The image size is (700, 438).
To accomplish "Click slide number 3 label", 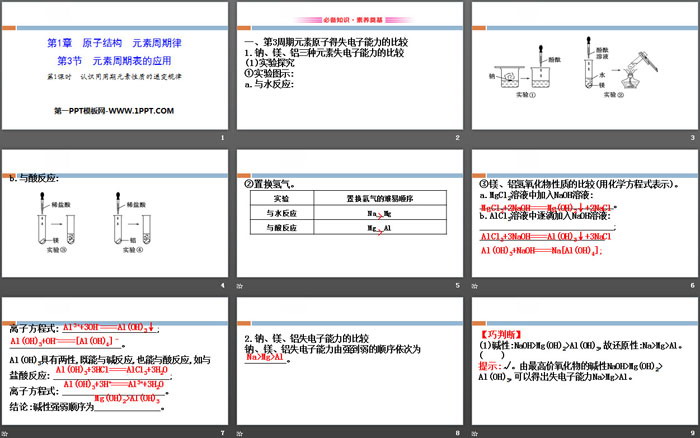I will click(x=692, y=138).
